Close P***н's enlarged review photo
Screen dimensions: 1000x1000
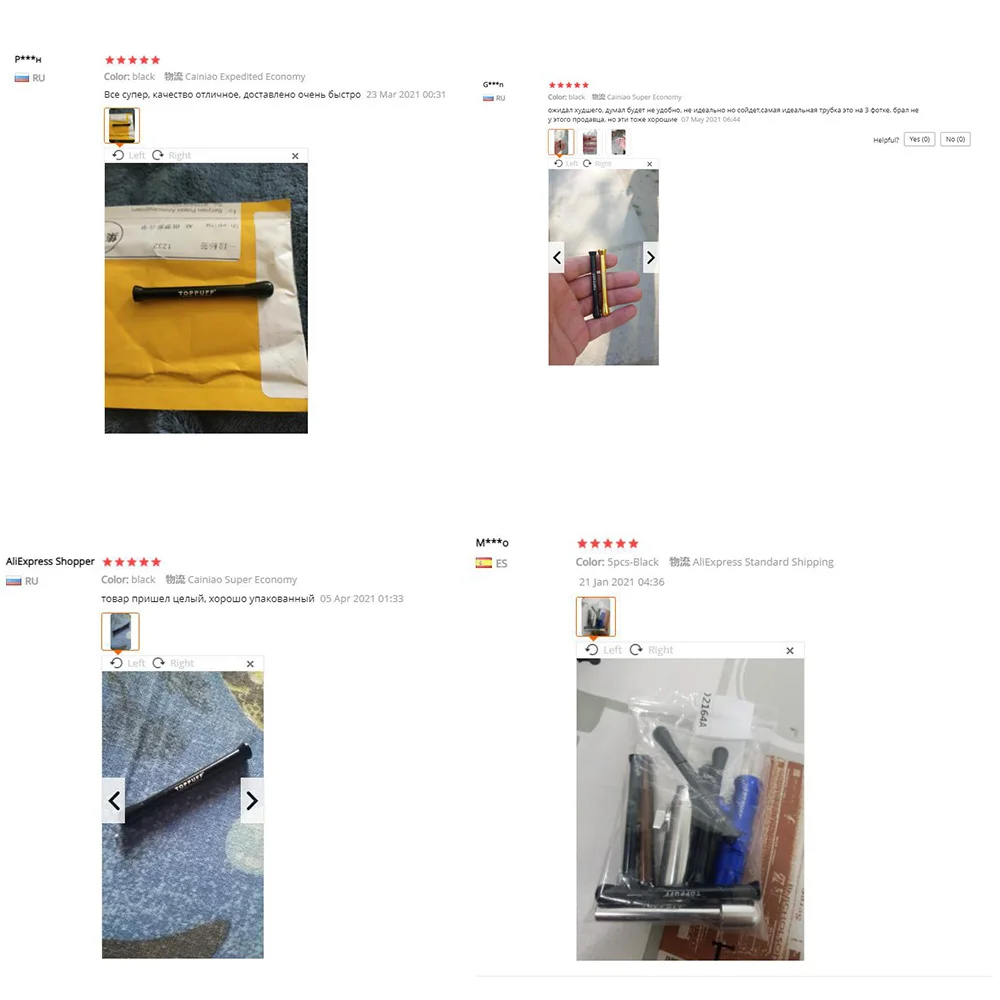coord(295,156)
